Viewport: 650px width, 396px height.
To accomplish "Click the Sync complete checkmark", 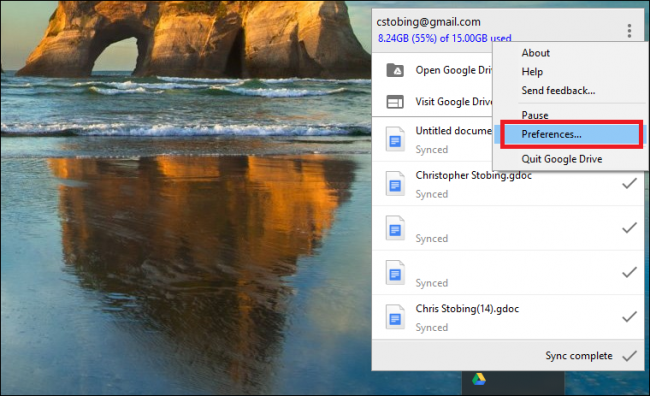I will pos(629,356).
